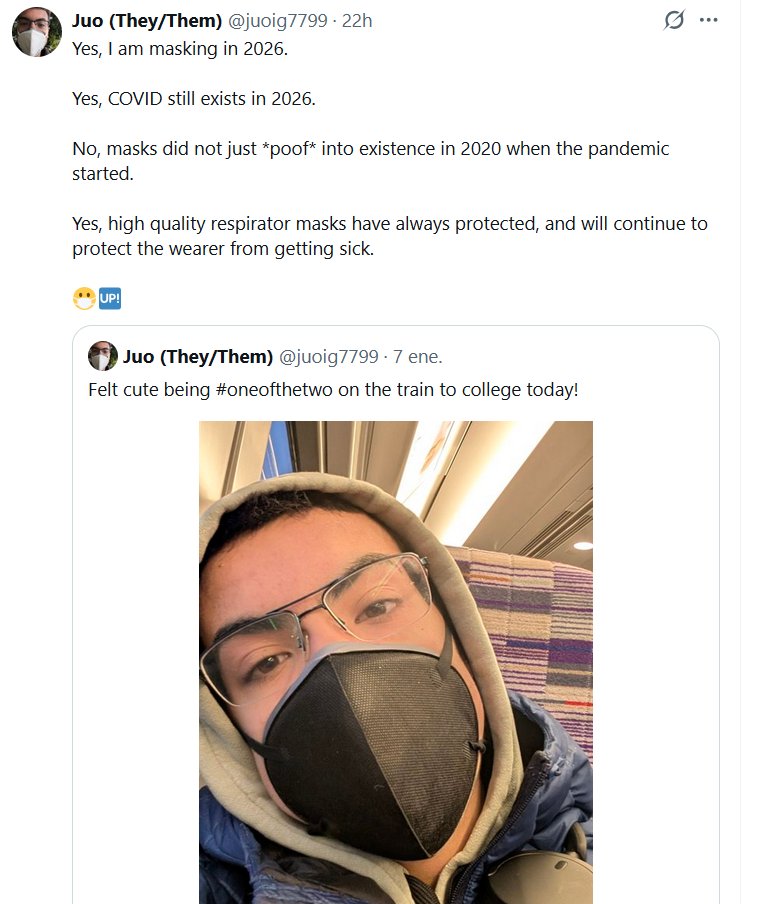Screen dimensions: 762x904
Task: Enlarge the masked selfie photo
Action: [x=395, y=660]
